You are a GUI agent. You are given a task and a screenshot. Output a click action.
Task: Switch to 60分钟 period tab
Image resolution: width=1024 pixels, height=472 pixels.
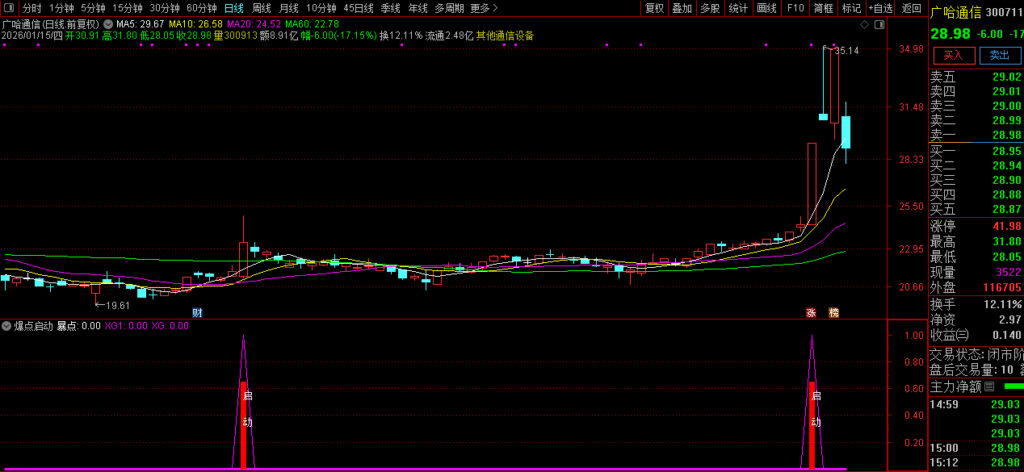click(201, 8)
